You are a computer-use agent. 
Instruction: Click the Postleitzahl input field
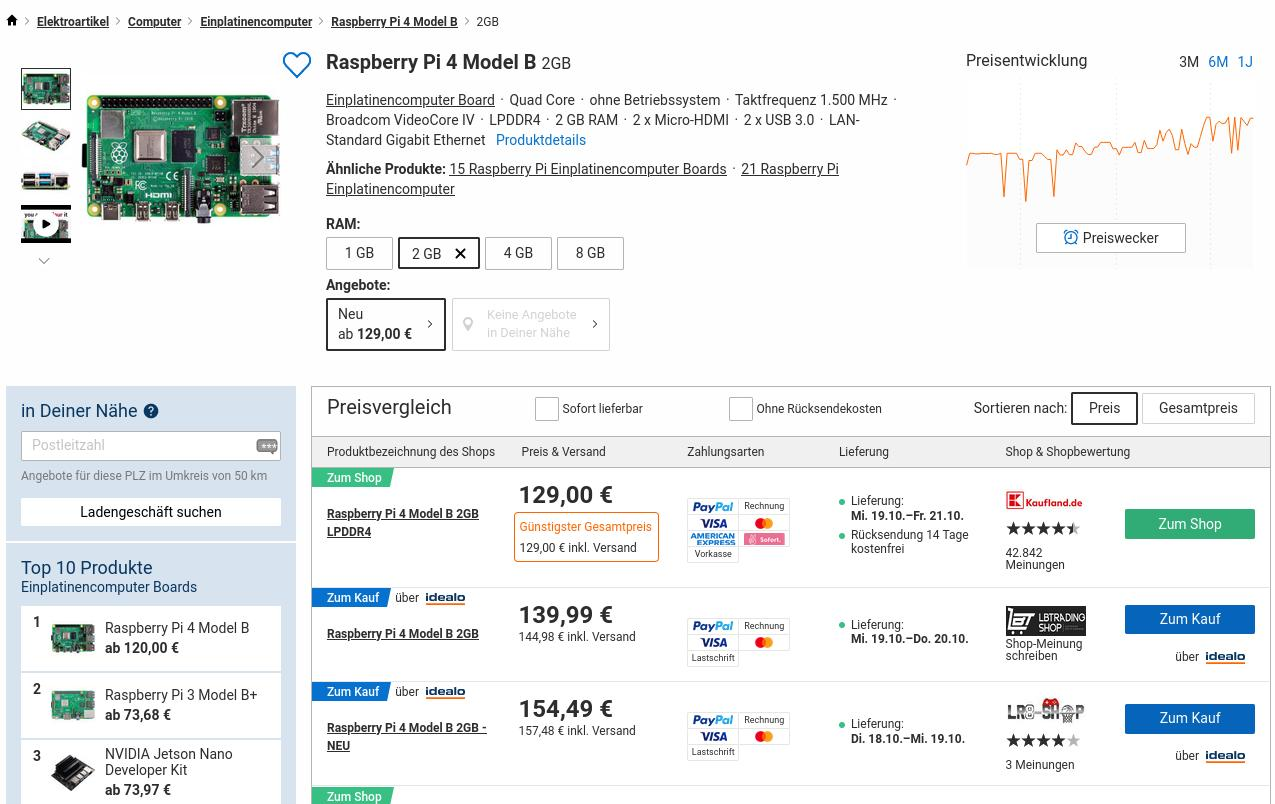tap(140, 446)
